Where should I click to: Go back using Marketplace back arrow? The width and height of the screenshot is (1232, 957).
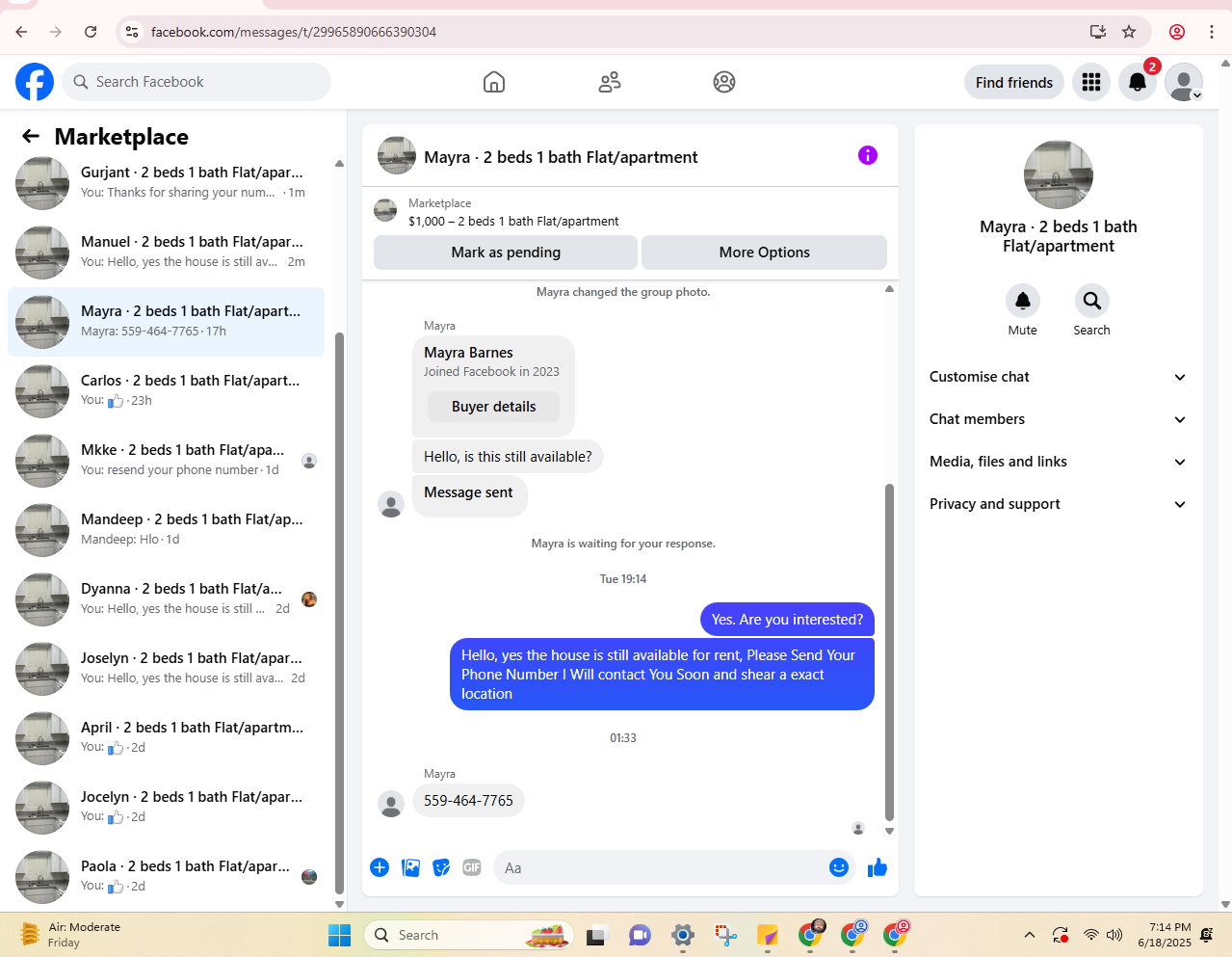31,137
